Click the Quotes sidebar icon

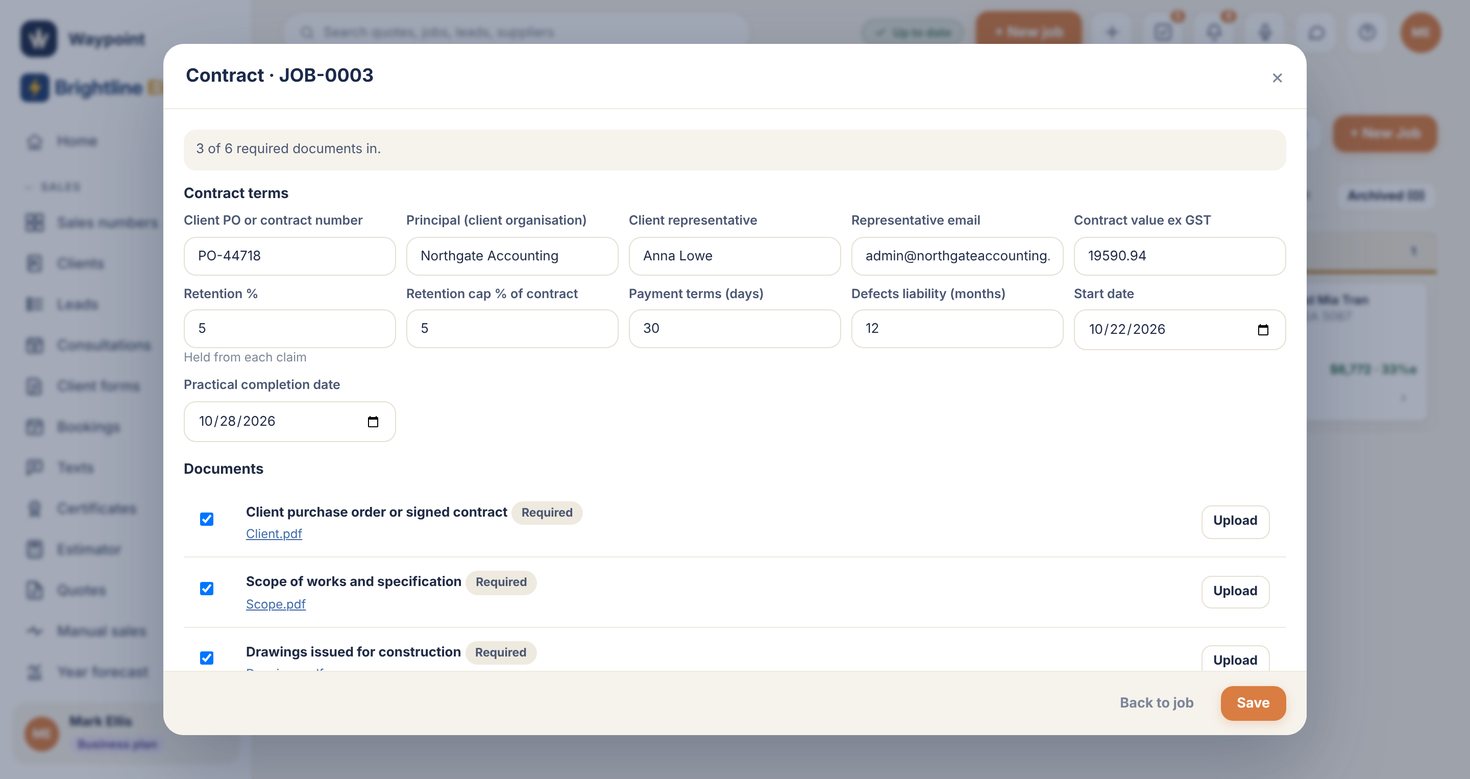pyautogui.click(x=35, y=590)
